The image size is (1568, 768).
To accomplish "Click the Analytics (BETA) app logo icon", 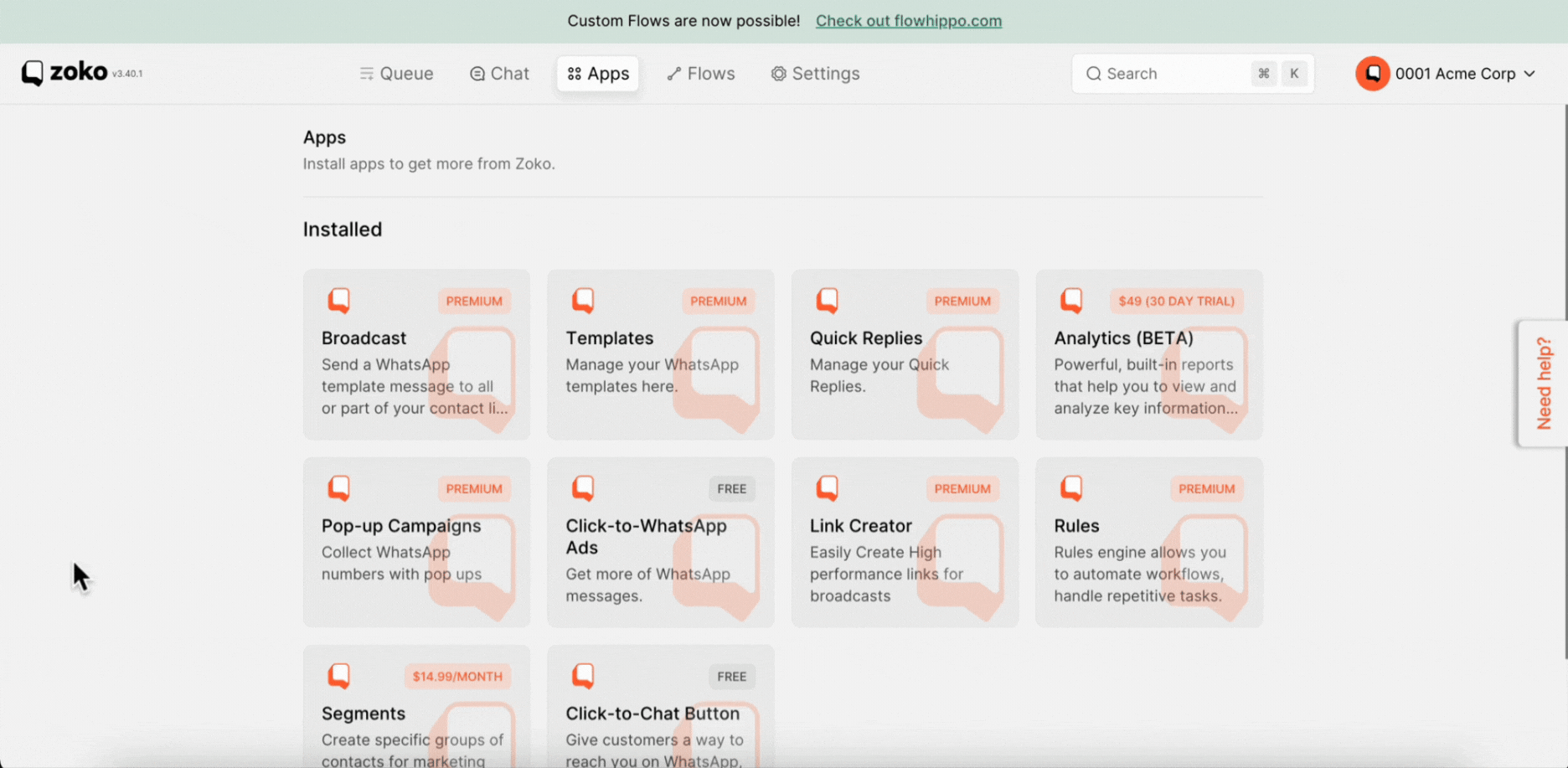I will pyautogui.click(x=1071, y=300).
